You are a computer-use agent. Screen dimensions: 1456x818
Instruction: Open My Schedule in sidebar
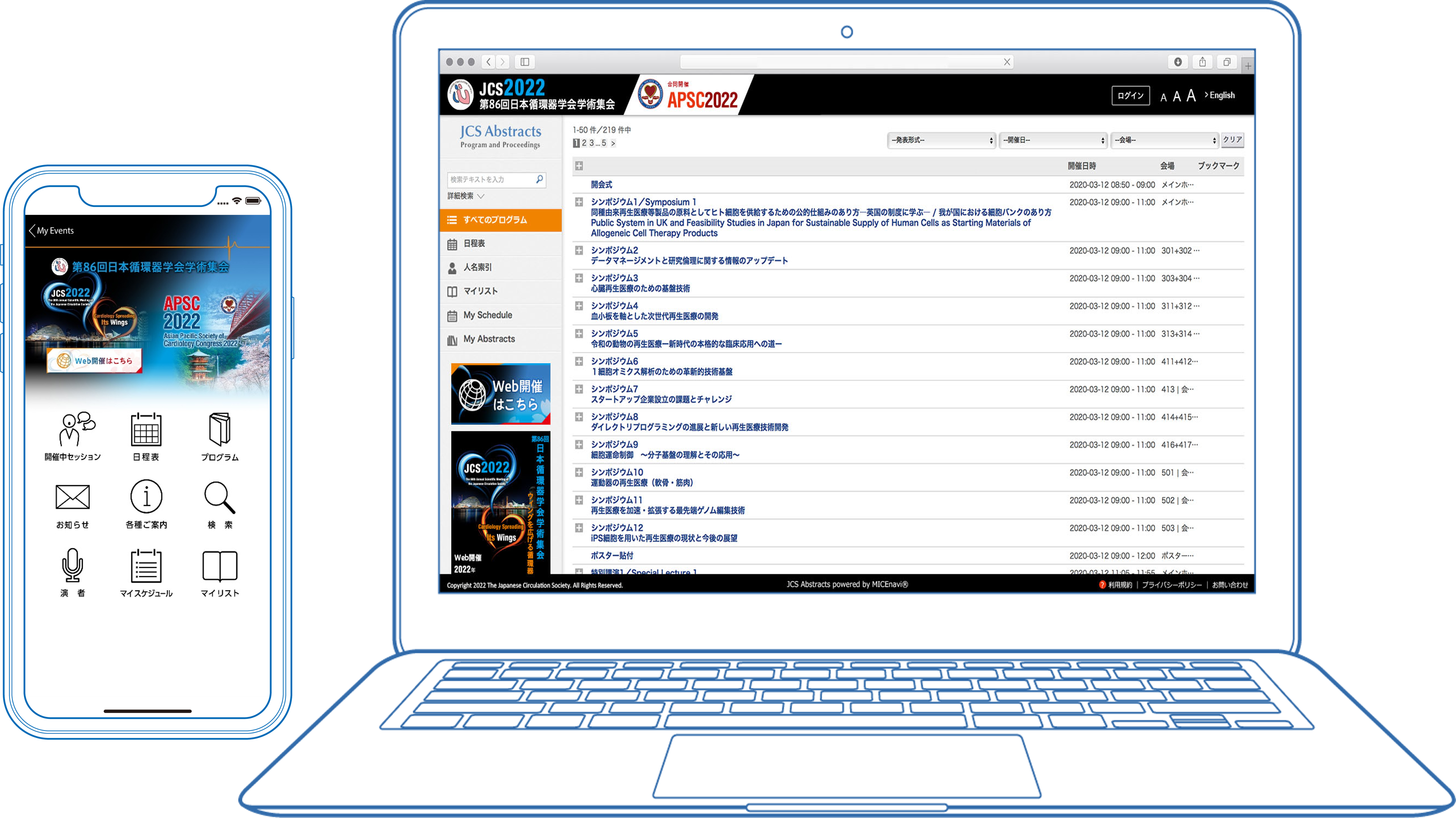(x=501, y=316)
